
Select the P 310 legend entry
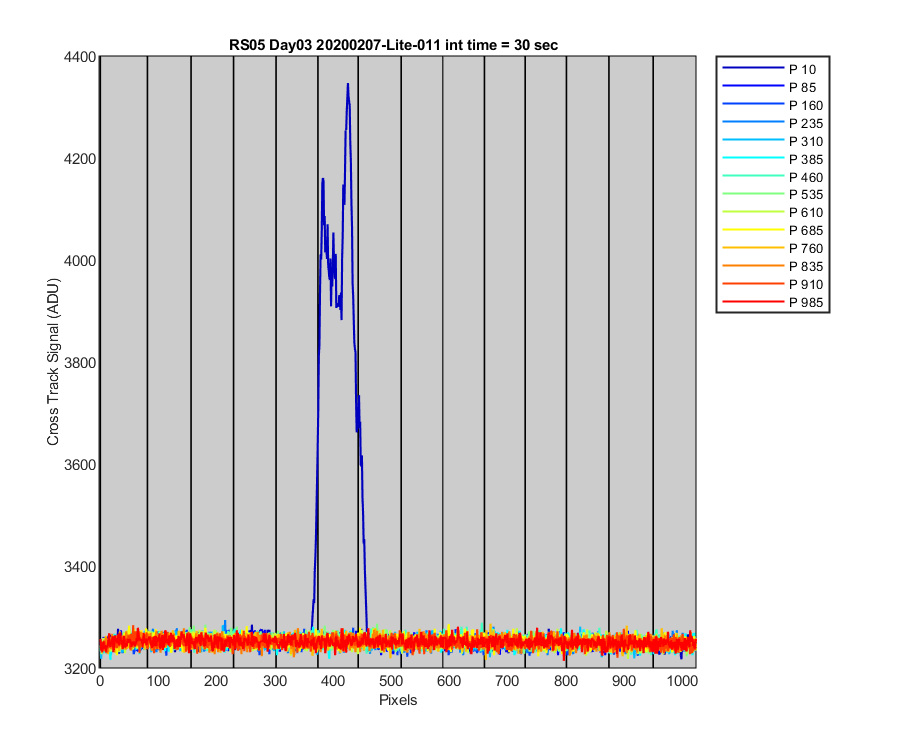(x=773, y=141)
